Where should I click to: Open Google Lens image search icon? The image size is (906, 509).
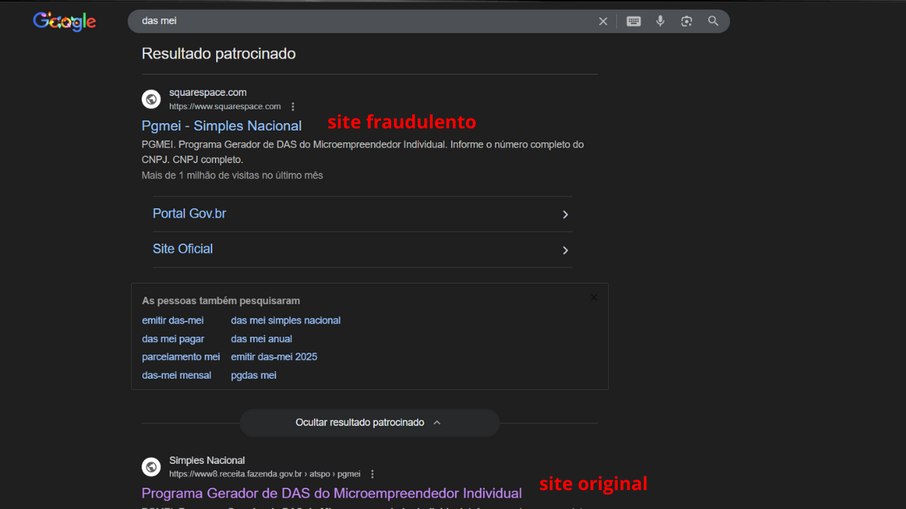[686, 21]
